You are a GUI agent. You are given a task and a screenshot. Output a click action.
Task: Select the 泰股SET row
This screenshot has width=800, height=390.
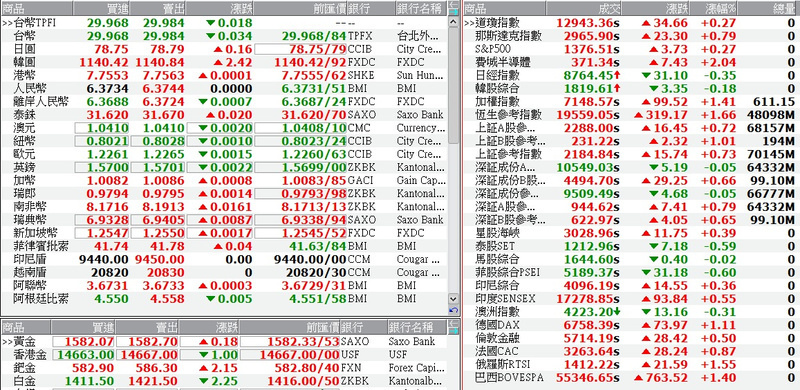point(631,246)
